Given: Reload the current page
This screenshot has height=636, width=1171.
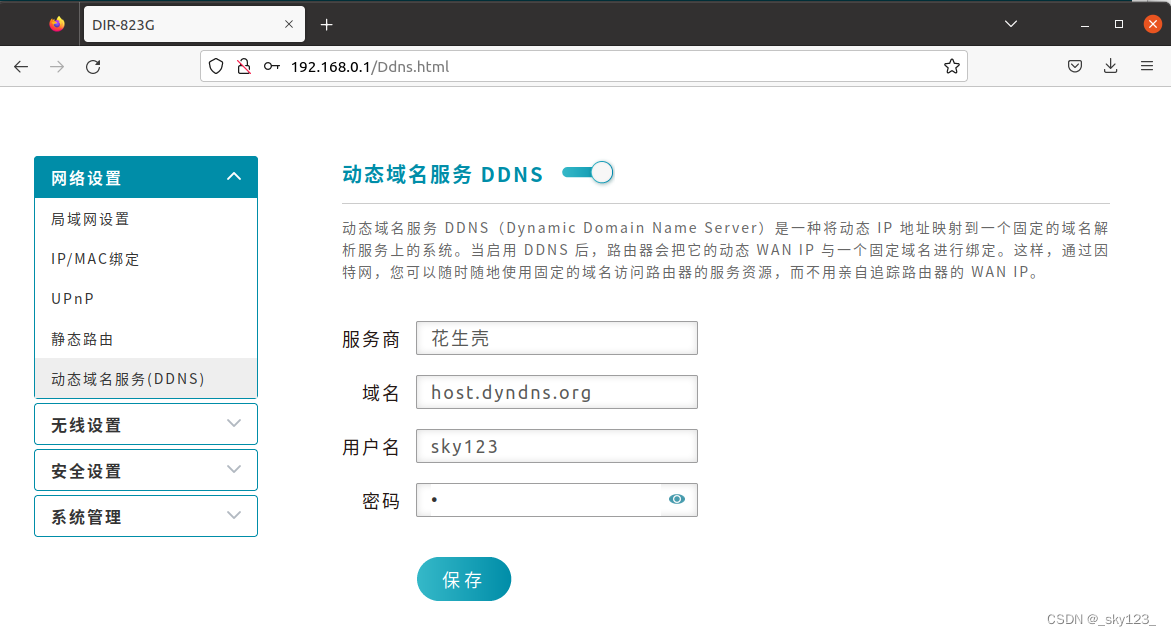Looking at the screenshot, I should tap(93, 66).
